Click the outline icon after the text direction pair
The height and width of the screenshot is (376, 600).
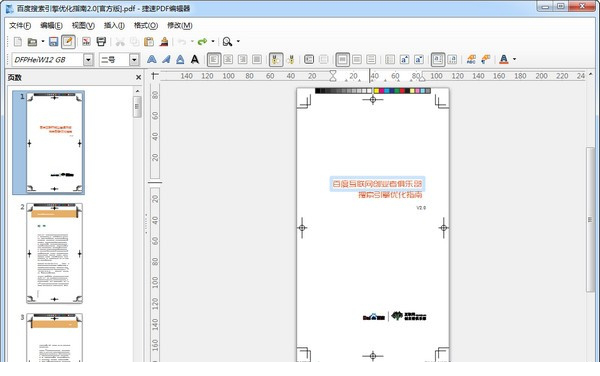pos(309,59)
